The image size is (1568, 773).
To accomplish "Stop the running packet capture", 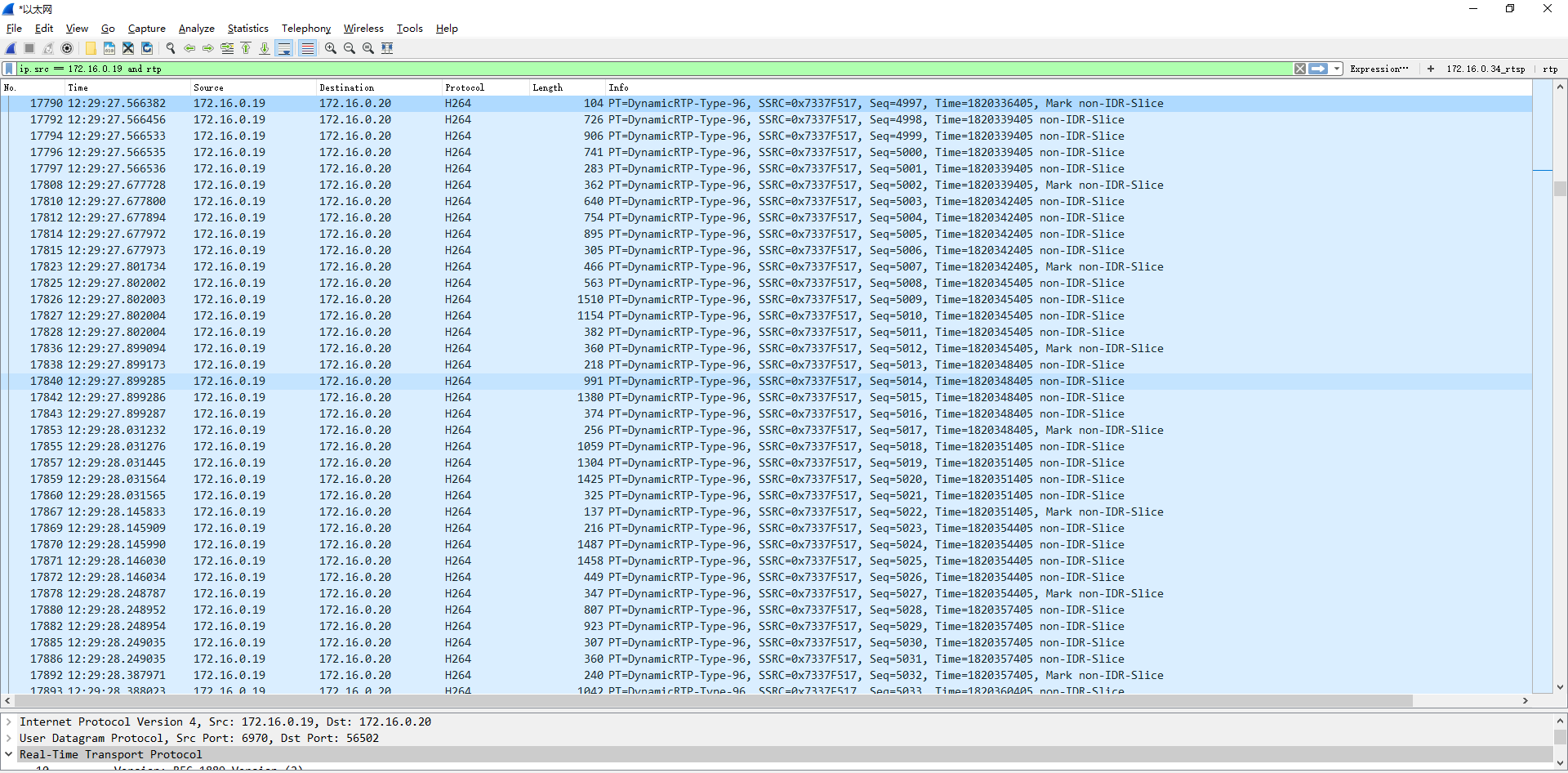I will pyautogui.click(x=28, y=48).
